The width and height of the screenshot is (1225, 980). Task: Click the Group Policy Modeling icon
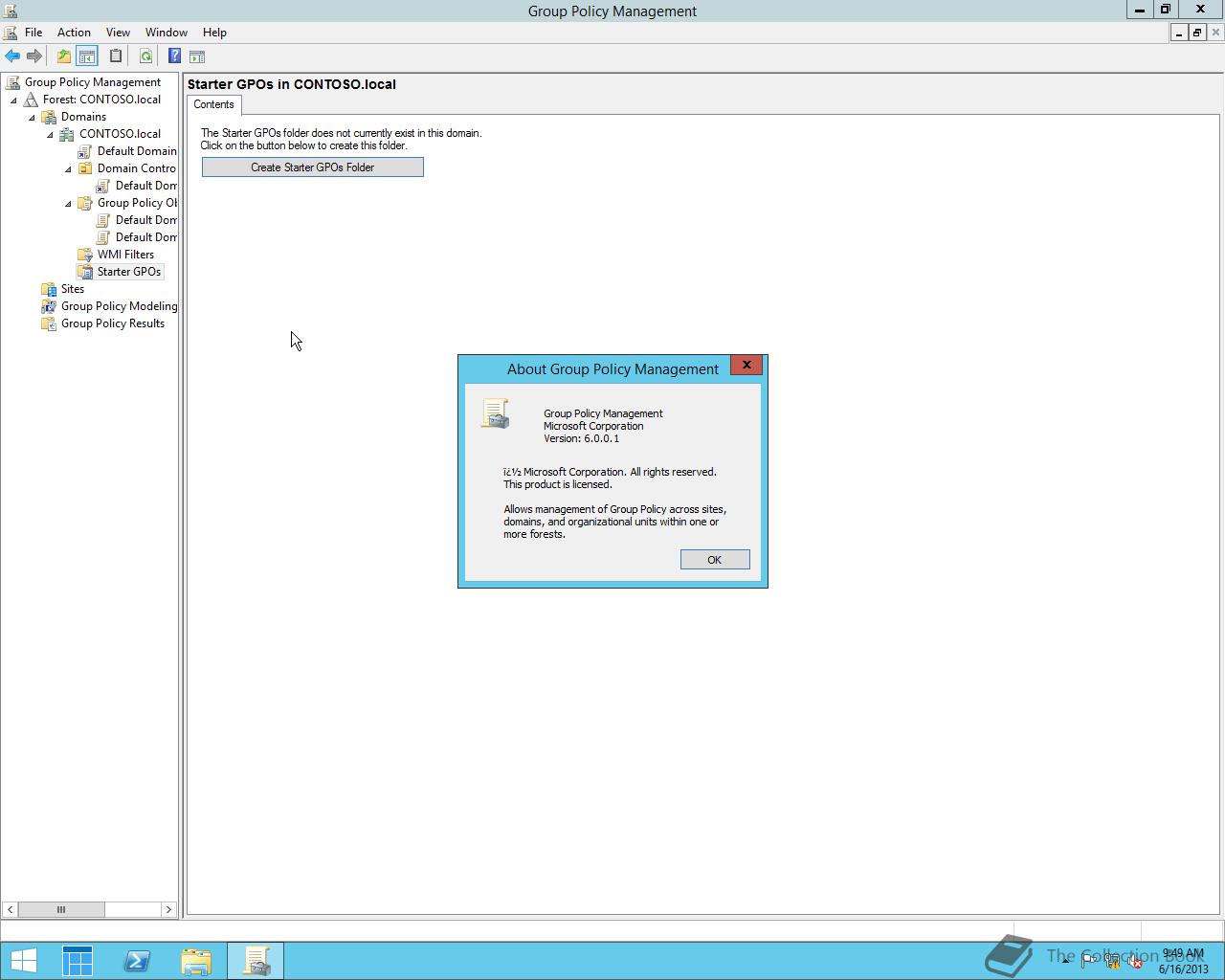50,306
